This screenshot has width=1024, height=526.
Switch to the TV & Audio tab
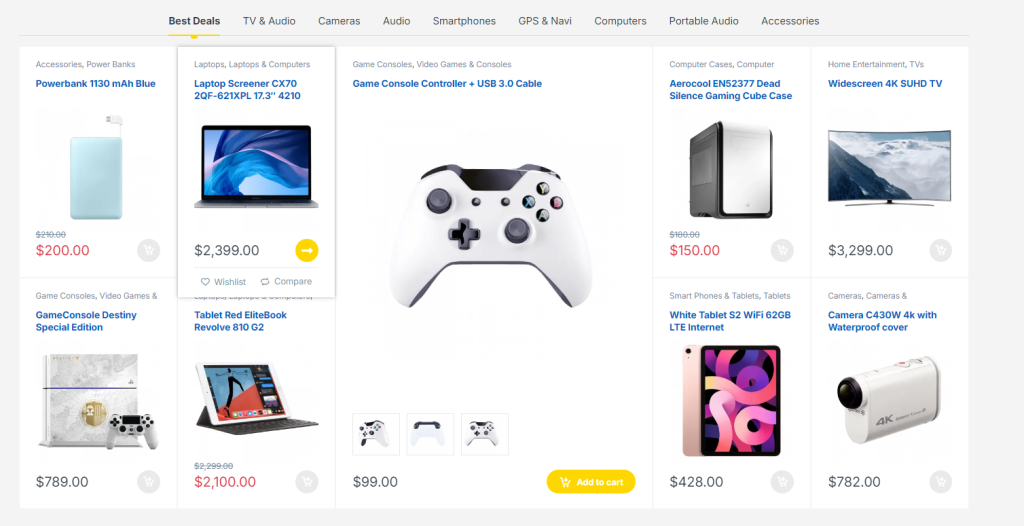click(269, 21)
